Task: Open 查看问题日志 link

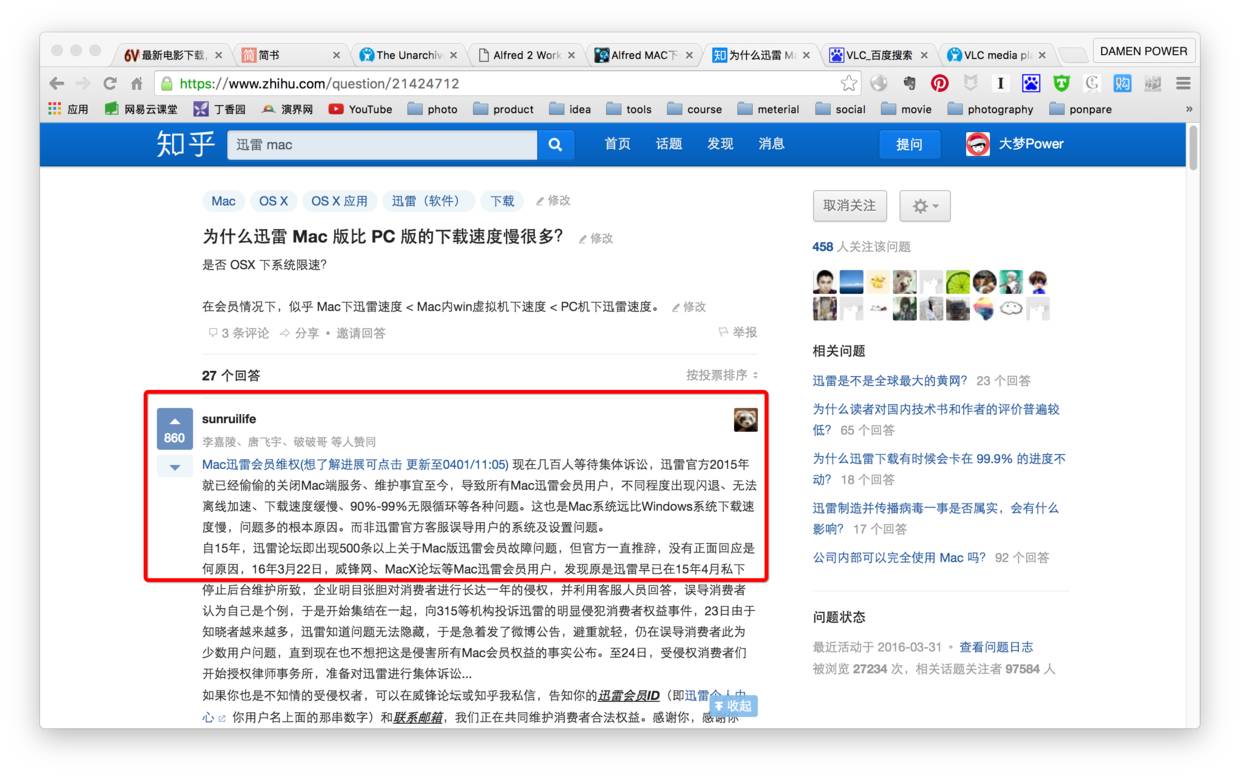Action: click(x=996, y=647)
